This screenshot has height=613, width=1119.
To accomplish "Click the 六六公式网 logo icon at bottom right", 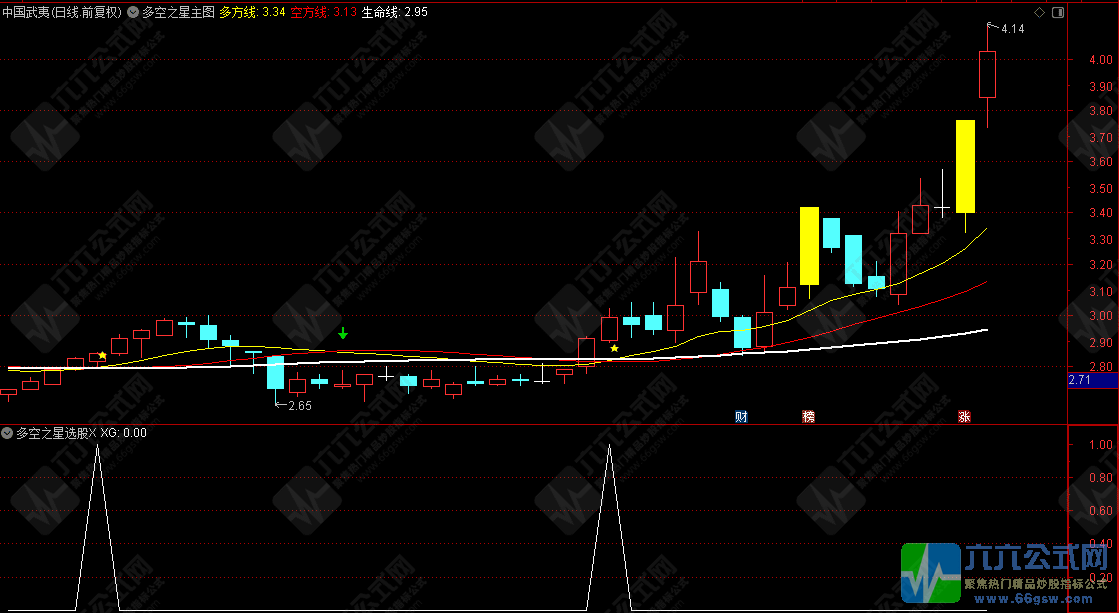I will 930,573.
